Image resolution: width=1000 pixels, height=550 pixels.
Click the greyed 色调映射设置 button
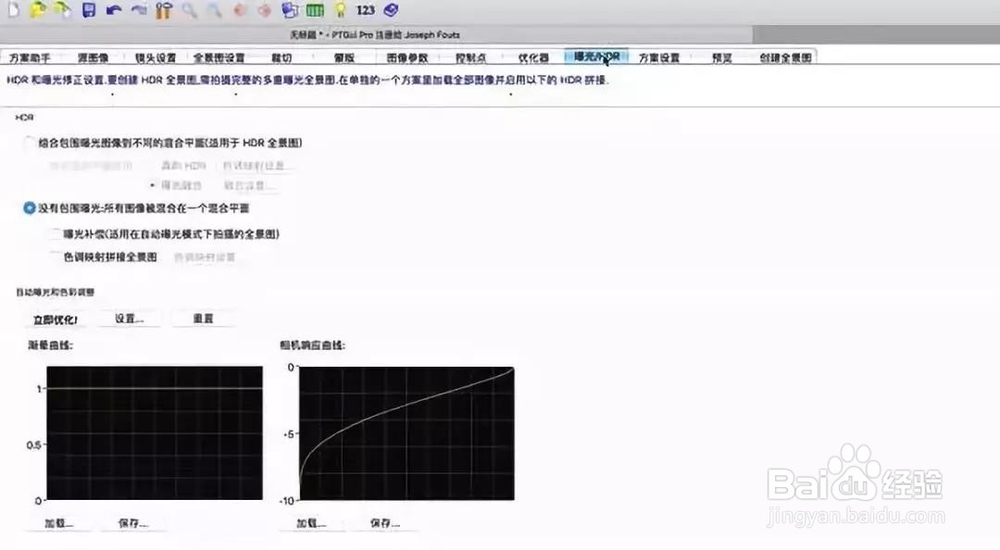(x=205, y=257)
